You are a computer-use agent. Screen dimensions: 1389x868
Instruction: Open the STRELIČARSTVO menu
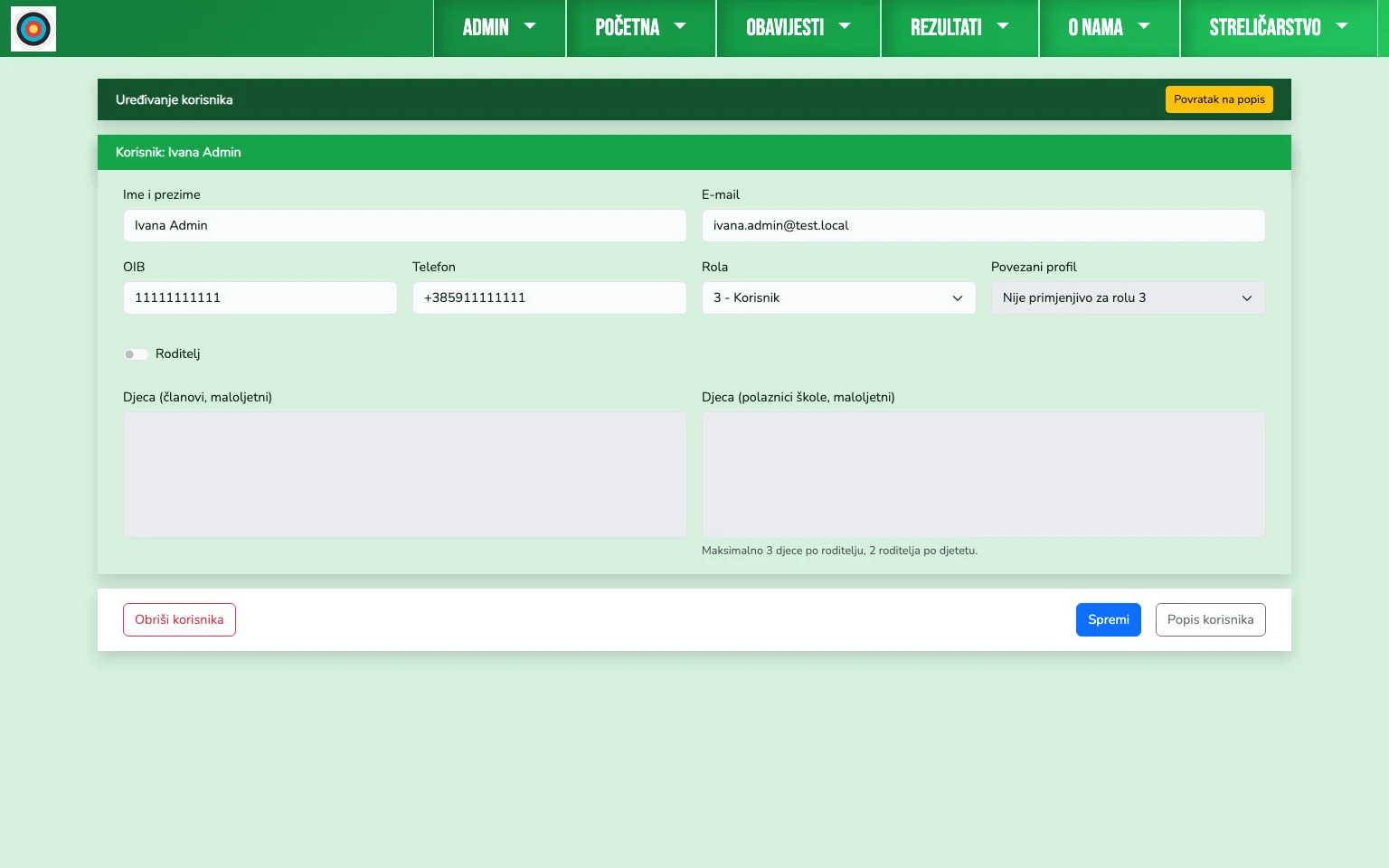pyautogui.click(x=1278, y=28)
